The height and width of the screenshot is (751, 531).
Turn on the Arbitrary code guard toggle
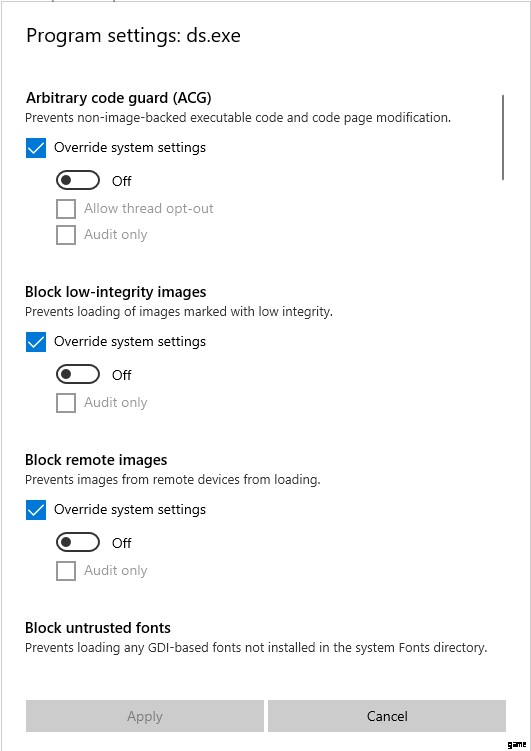pyautogui.click(x=78, y=181)
